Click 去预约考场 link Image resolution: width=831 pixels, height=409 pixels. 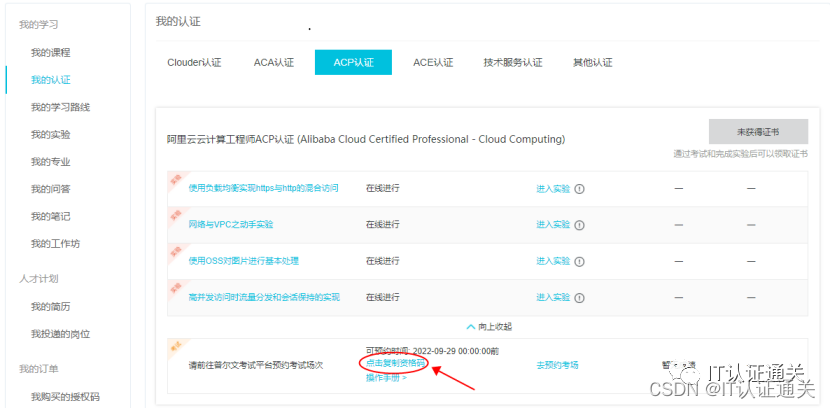pyautogui.click(x=557, y=365)
